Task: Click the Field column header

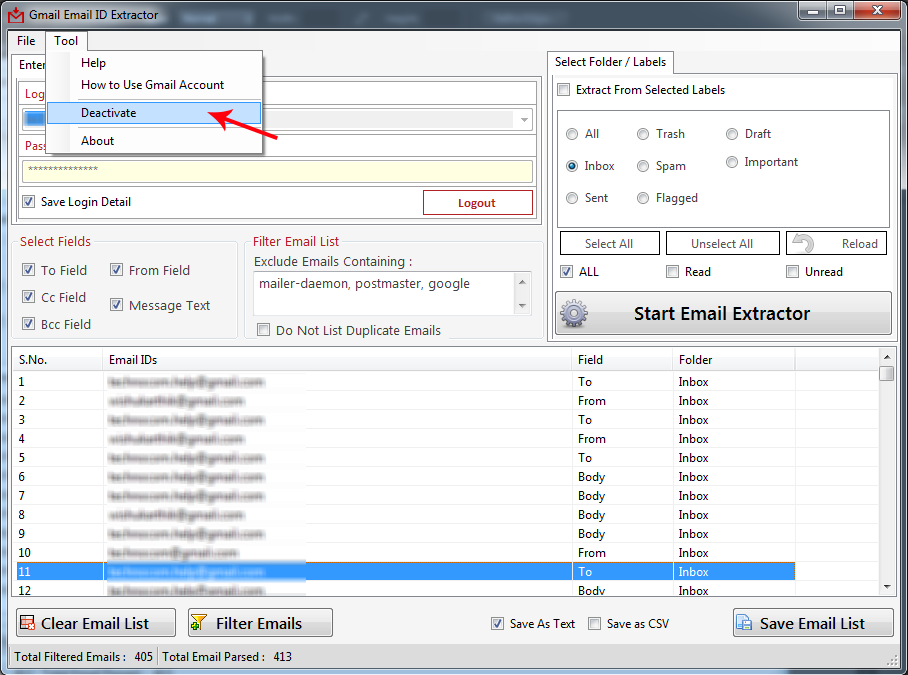Action: (x=623, y=360)
